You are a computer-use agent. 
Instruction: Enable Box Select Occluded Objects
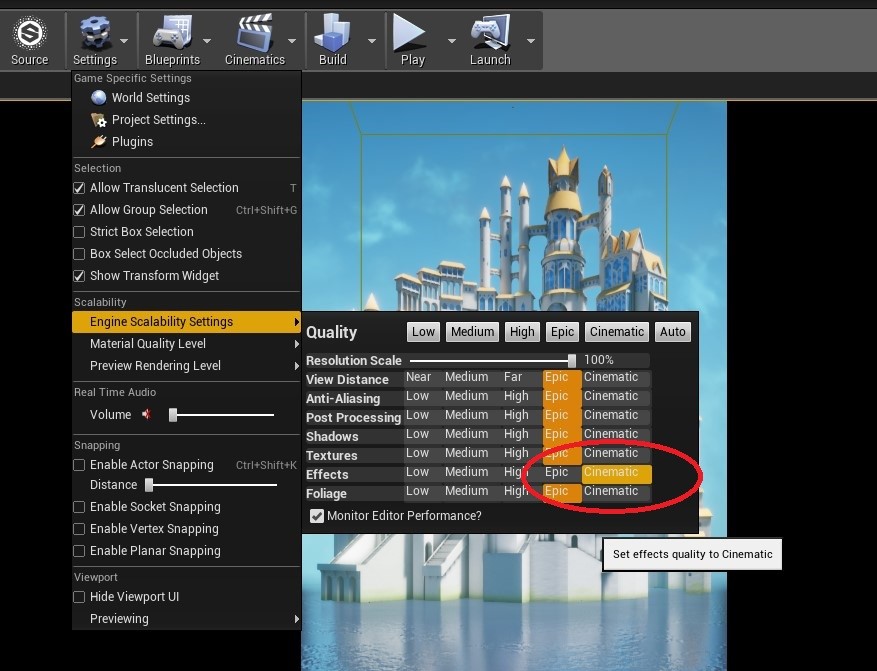[x=79, y=254]
